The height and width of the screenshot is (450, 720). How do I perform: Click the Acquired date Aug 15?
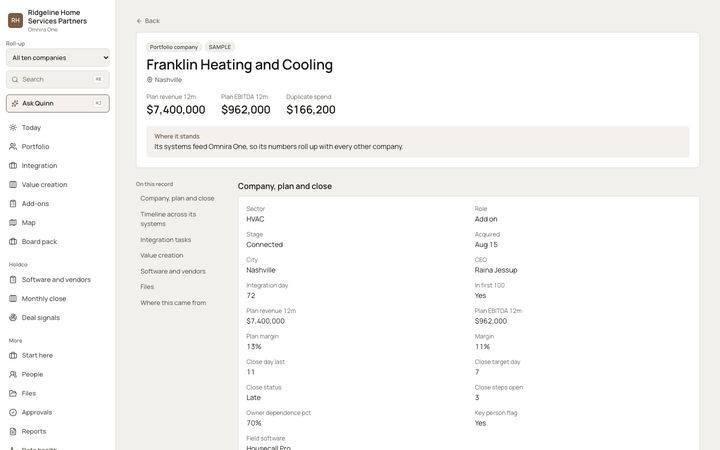tap(486, 245)
